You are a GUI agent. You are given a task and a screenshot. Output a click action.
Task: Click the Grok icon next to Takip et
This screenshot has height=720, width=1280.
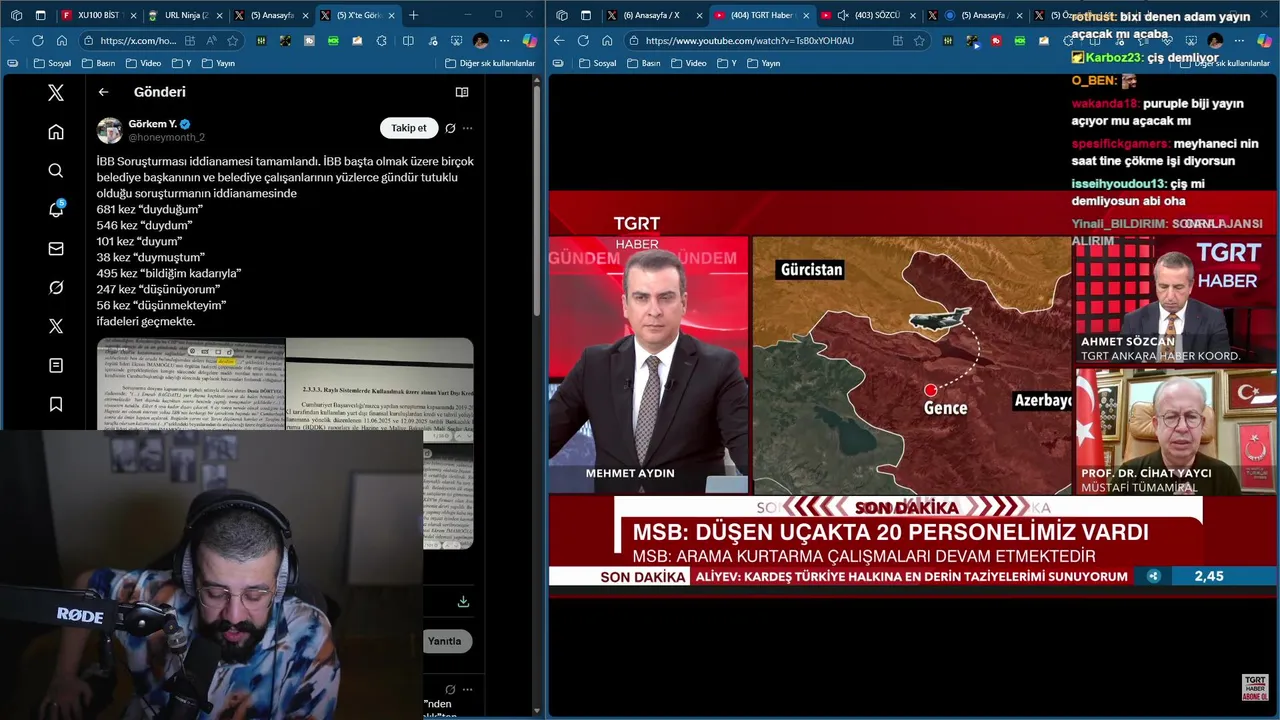click(450, 128)
